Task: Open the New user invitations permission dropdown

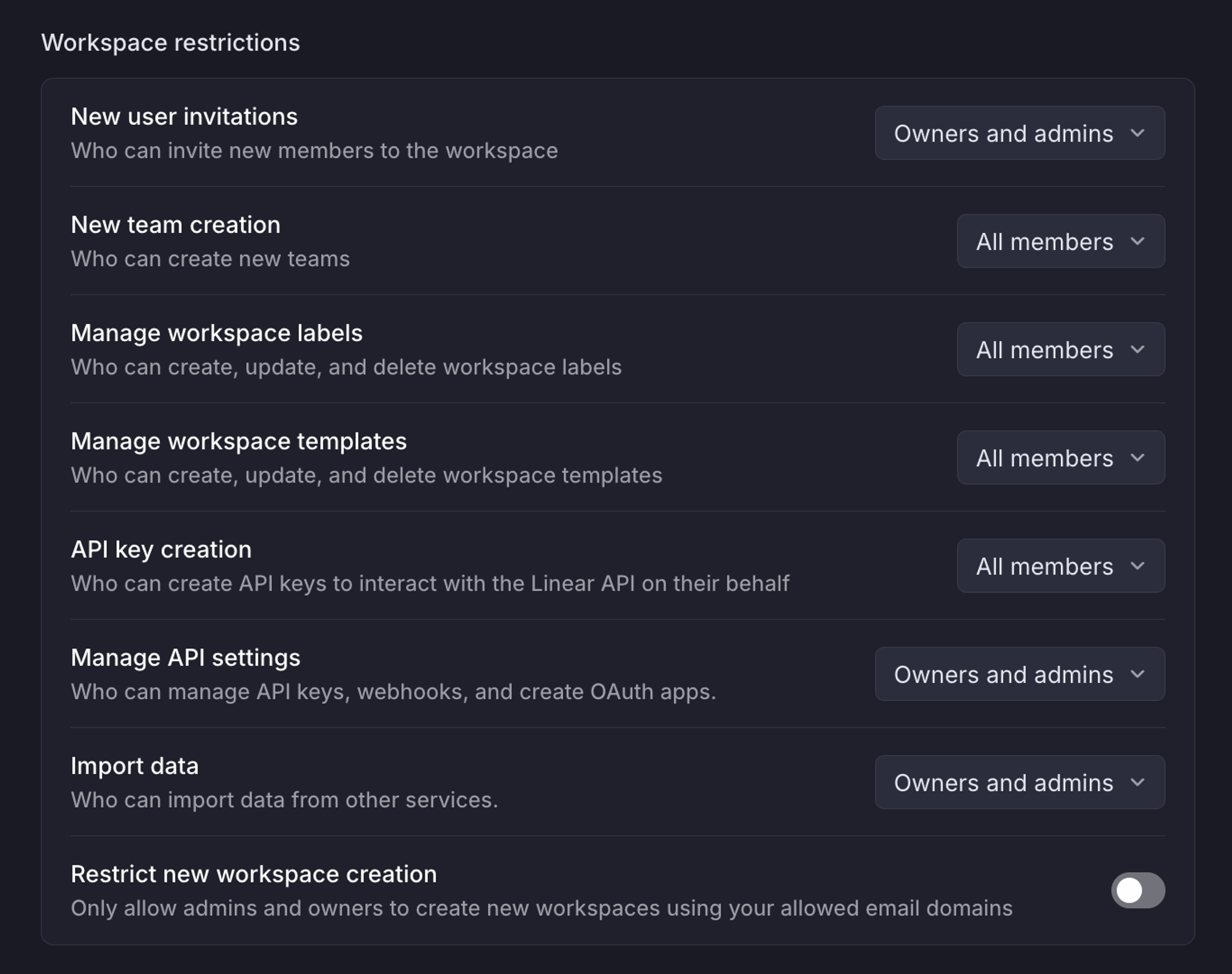Action: point(1019,133)
